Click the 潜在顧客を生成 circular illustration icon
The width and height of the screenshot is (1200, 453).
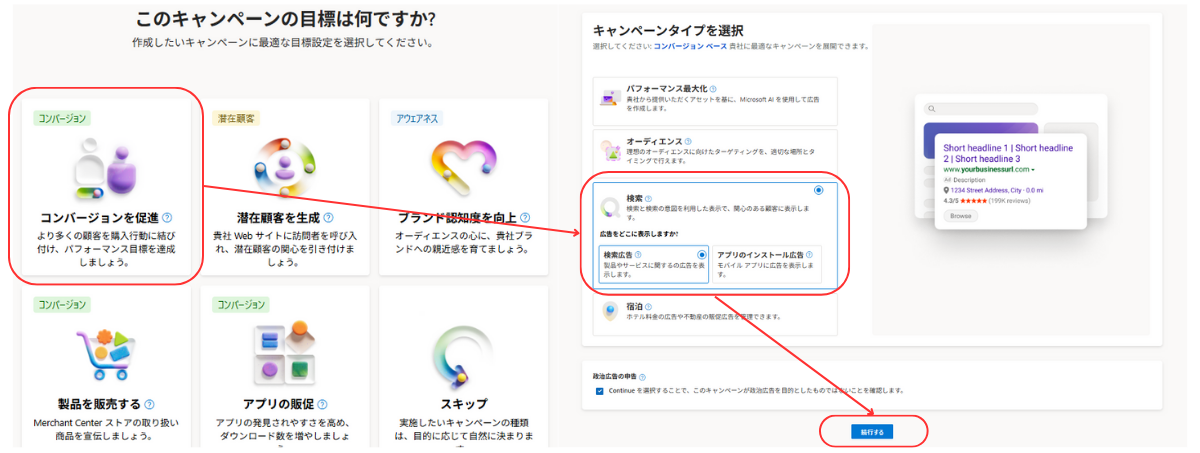click(284, 167)
